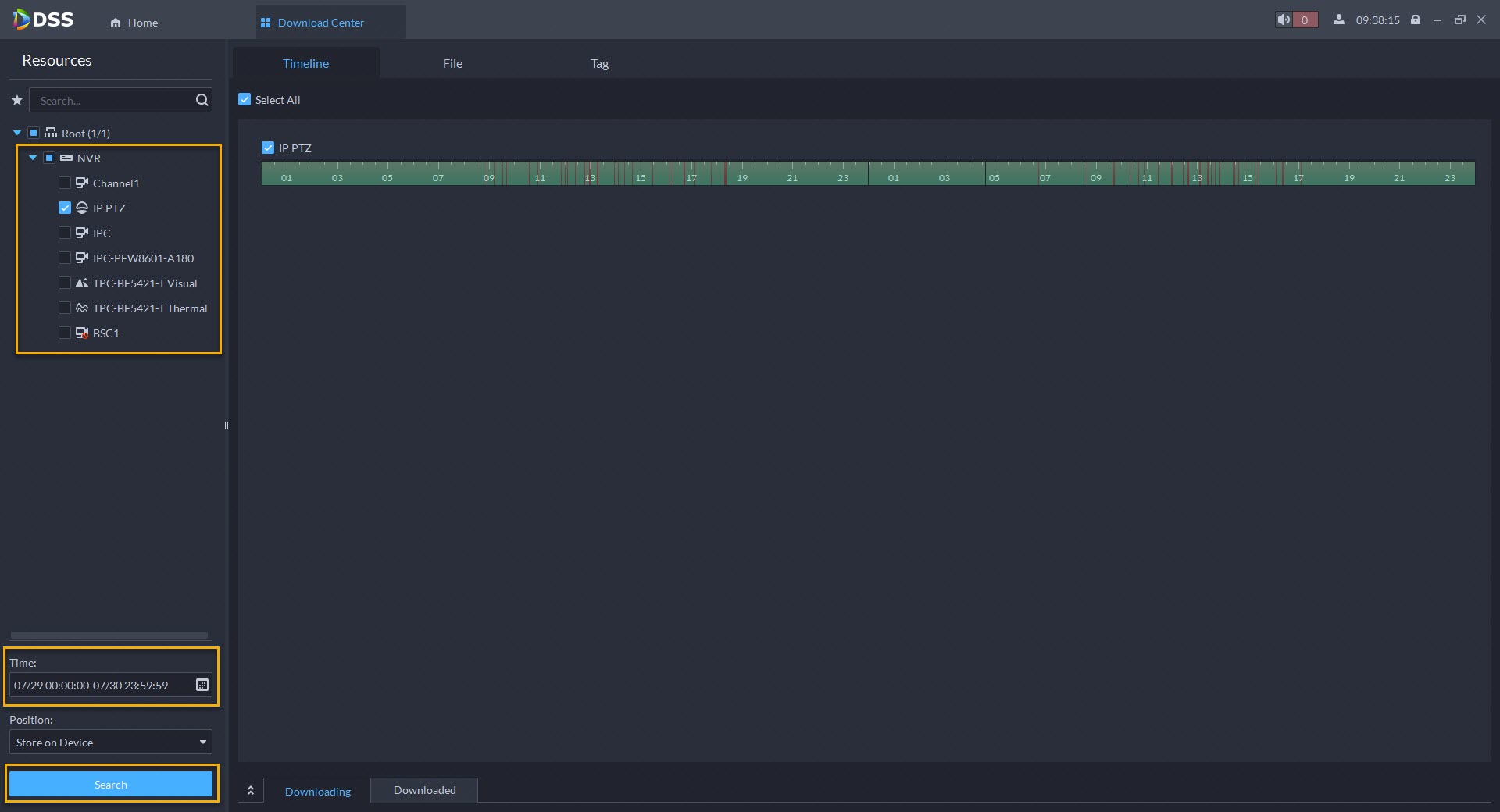This screenshot has width=1500, height=812.
Task: Open the Store on Device dropdown
Action: 111,742
